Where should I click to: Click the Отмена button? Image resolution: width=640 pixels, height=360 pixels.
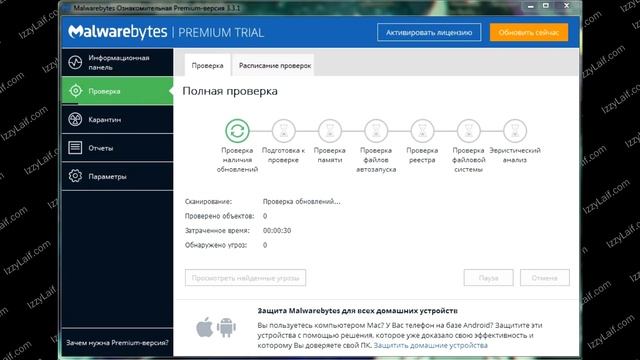click(544, 278)
